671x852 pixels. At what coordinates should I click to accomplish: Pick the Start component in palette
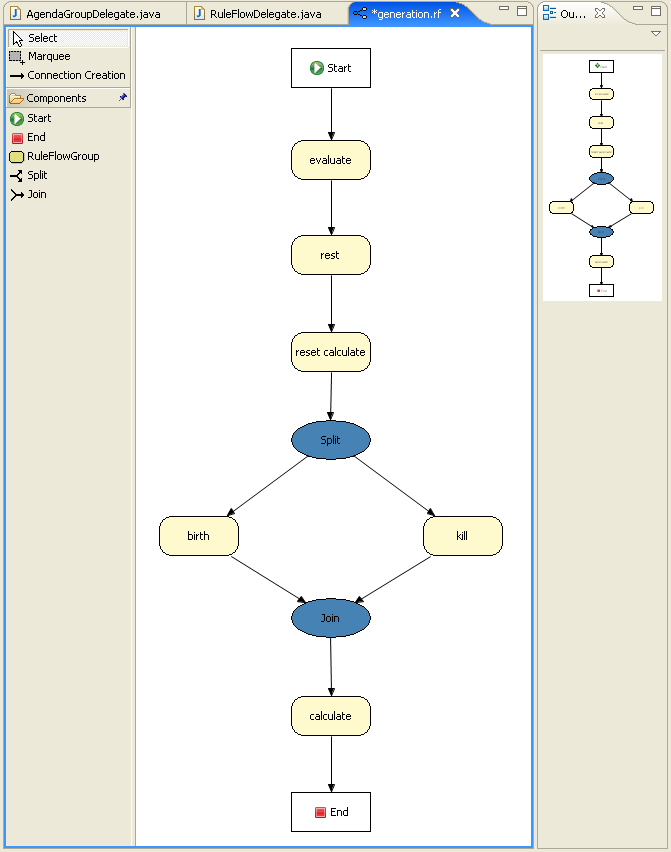tap(31, 118)
